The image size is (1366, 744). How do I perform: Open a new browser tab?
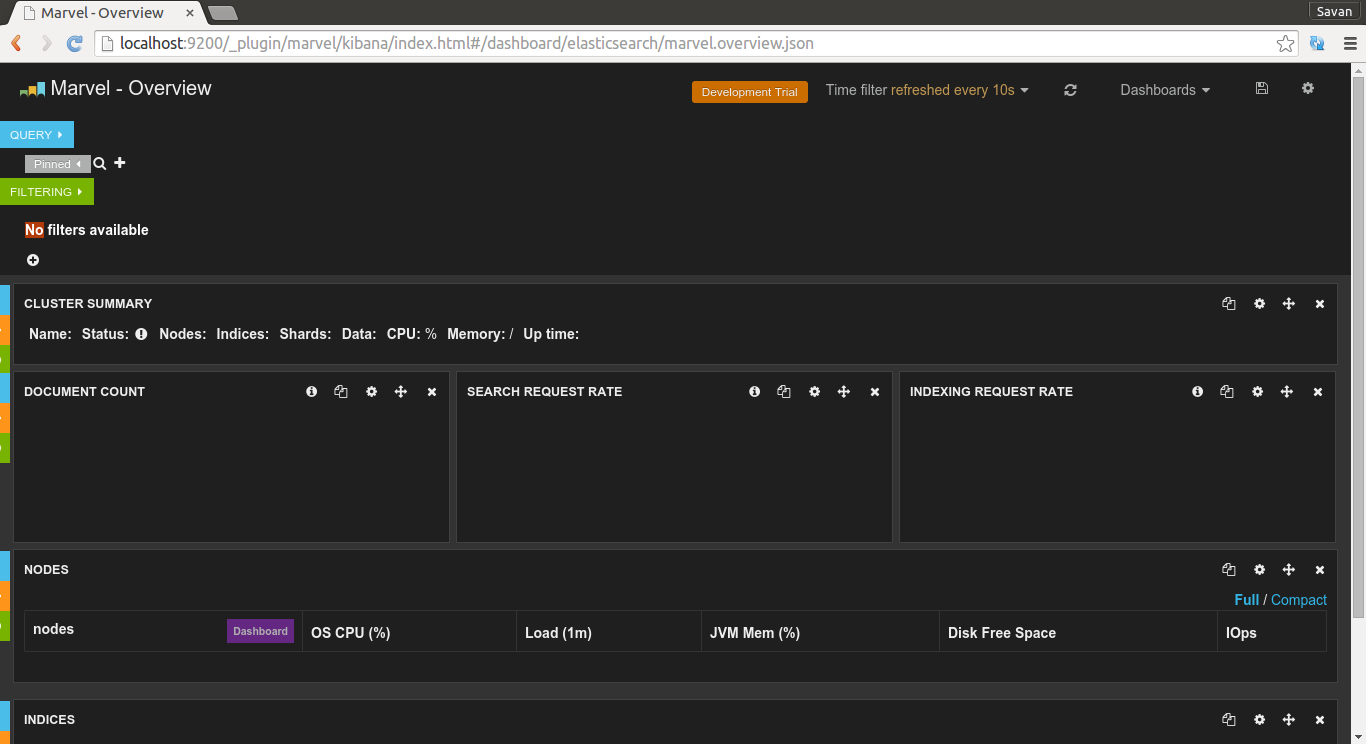[x=222, y=13]
